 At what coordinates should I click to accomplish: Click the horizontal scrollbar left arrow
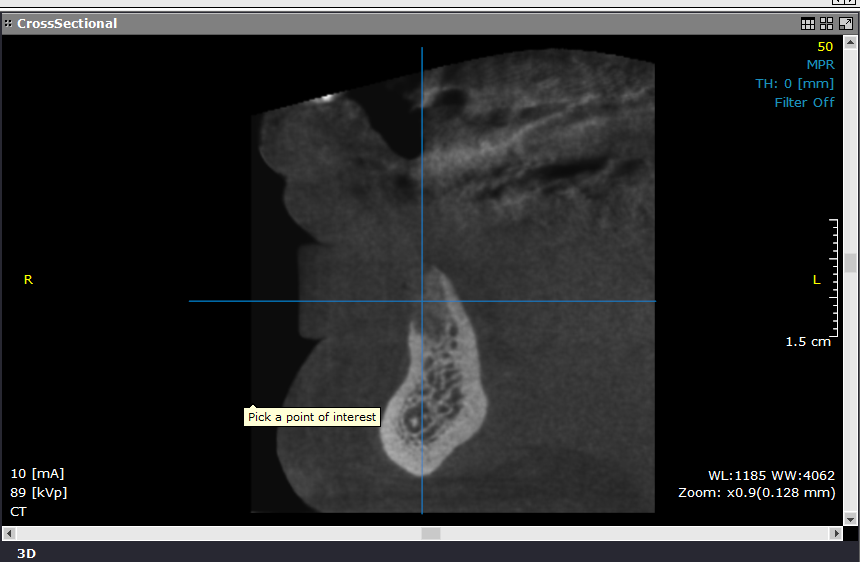coord(9,533)
